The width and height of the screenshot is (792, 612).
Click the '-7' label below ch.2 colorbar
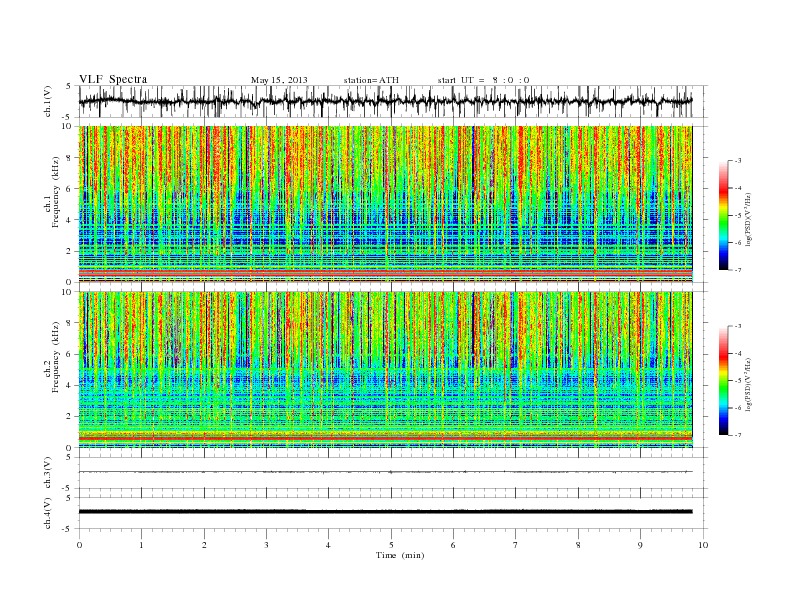tap(737, 435)
